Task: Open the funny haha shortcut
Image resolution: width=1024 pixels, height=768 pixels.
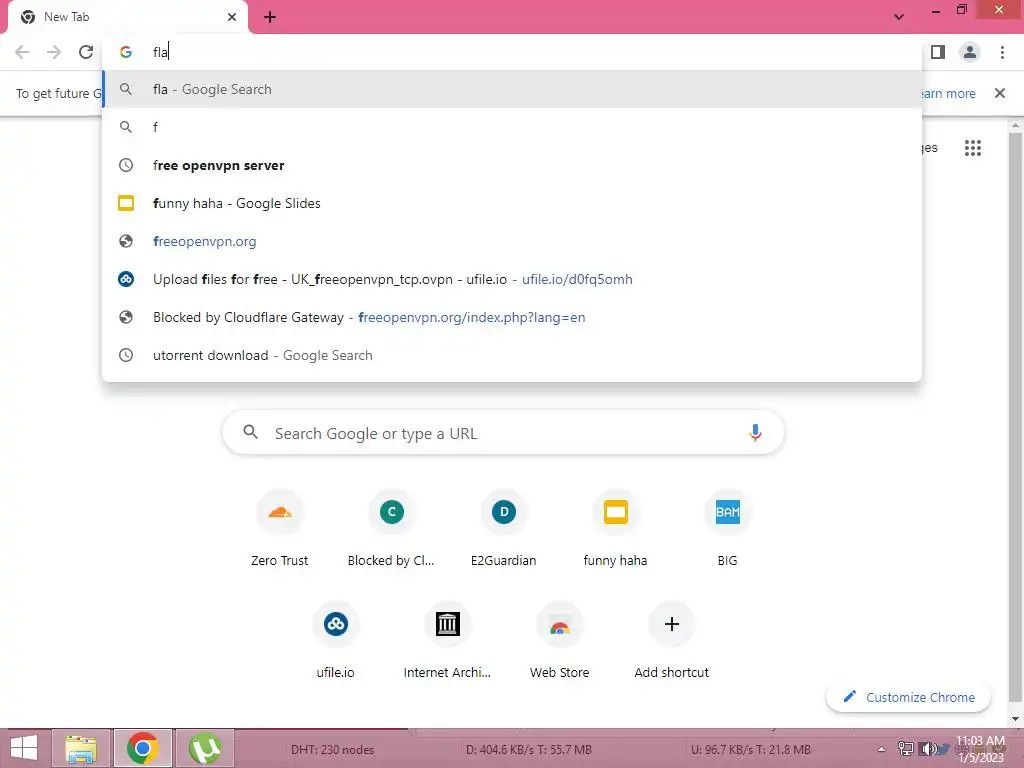Action: click(615, 530)
